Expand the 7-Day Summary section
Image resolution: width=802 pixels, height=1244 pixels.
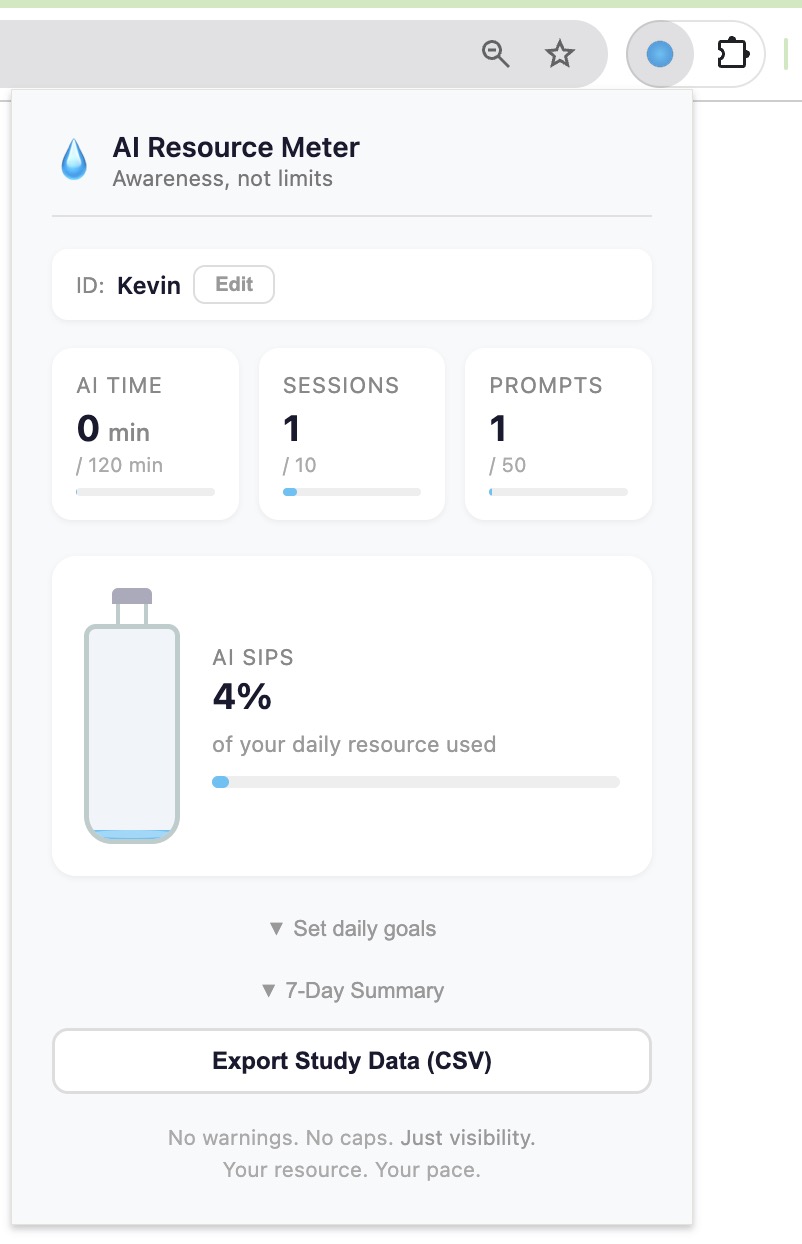pos(352,991)
